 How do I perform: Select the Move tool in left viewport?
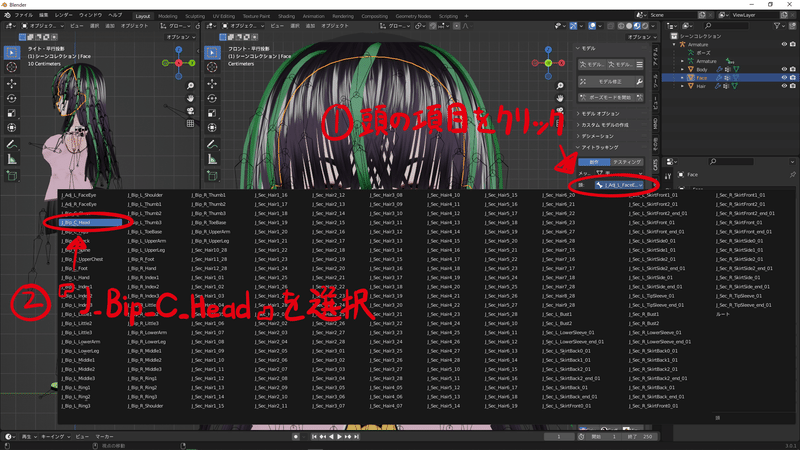[x=12, y=83]
